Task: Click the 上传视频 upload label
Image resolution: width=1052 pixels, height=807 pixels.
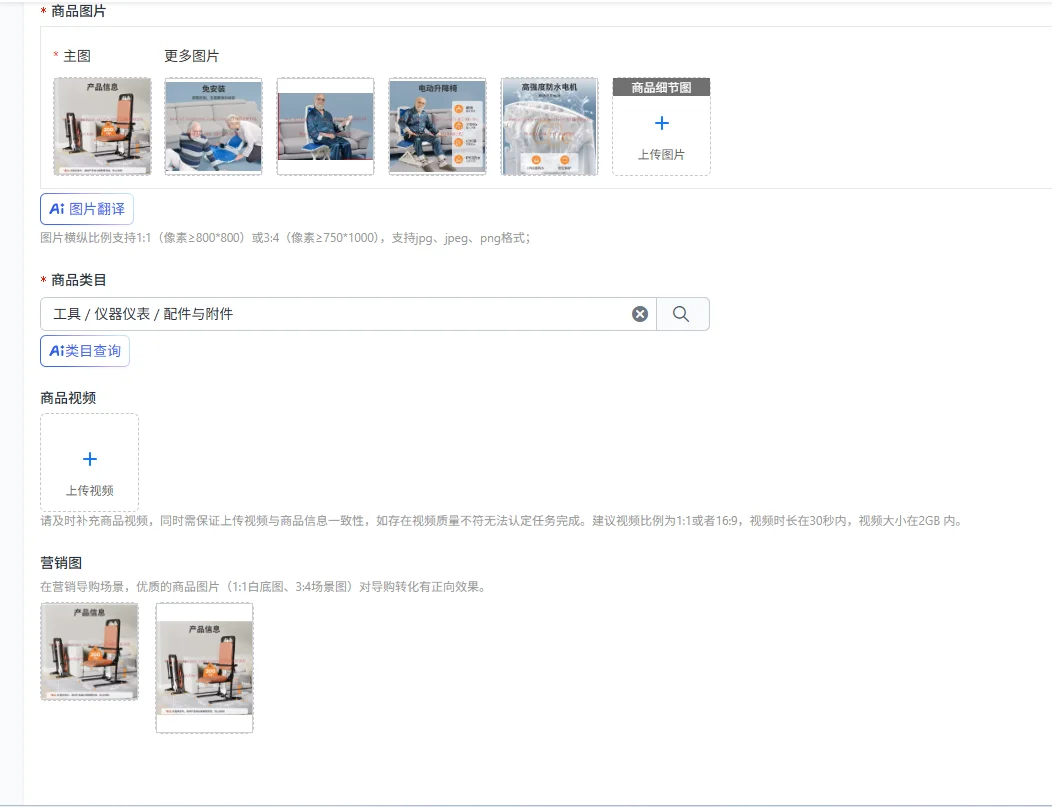Action: pyautogui.click(x=90, y=490)
